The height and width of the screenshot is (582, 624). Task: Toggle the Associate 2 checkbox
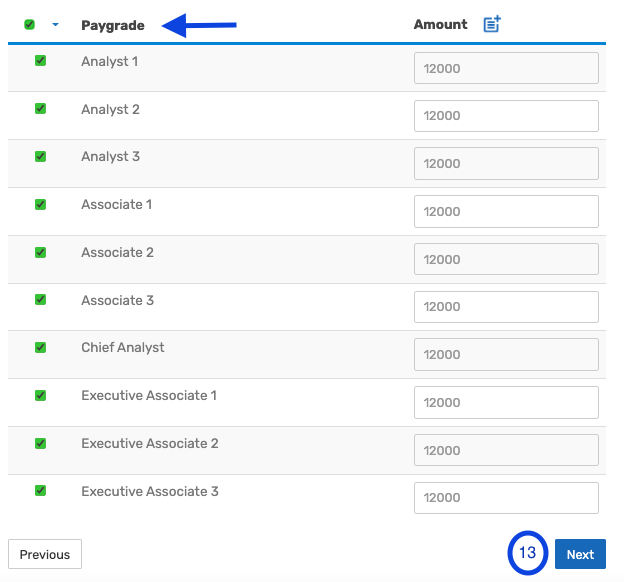coord(40,252)
